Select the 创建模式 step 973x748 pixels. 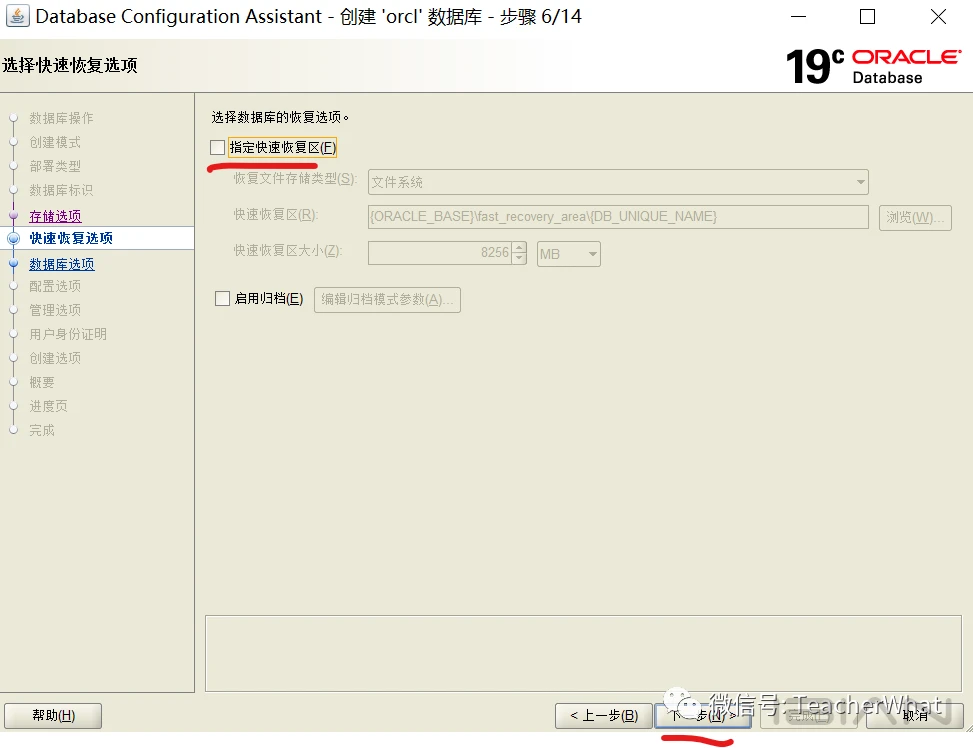click(x=55, y=142)
